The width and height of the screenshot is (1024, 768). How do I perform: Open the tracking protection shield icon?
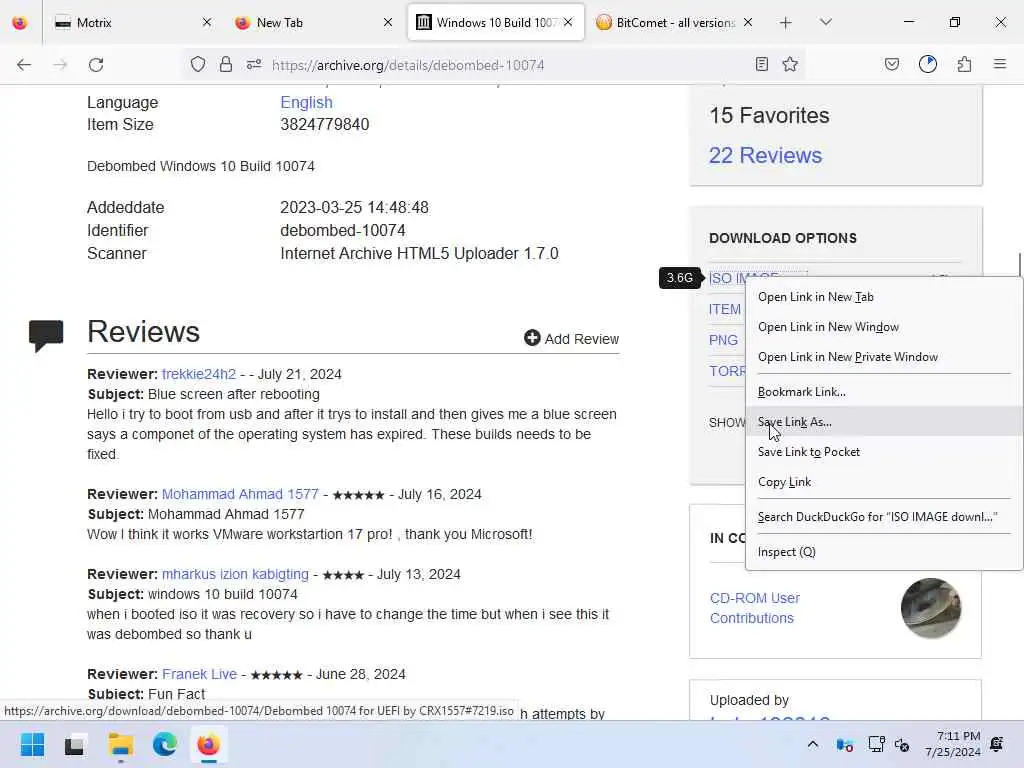(198, 64)
